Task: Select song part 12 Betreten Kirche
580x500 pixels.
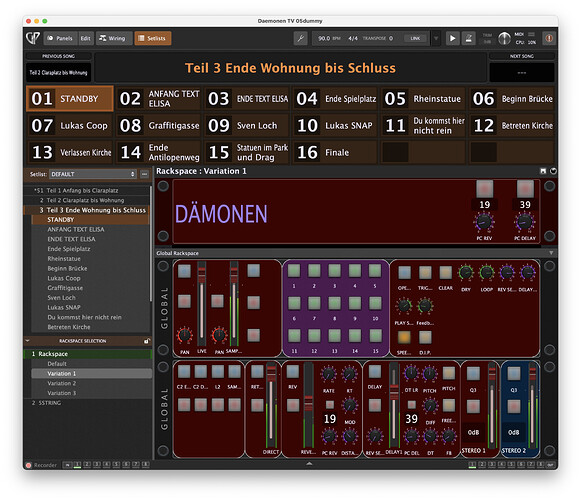Action: [512, 125]
